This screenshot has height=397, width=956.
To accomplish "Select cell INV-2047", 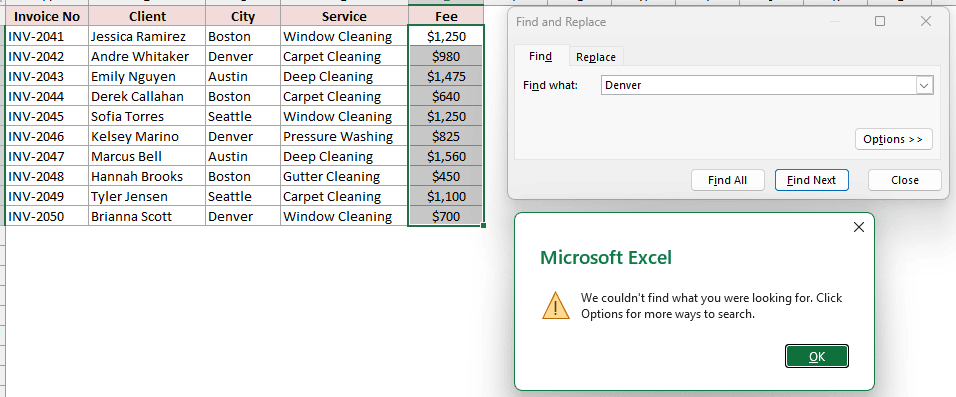I will point(47,157).
